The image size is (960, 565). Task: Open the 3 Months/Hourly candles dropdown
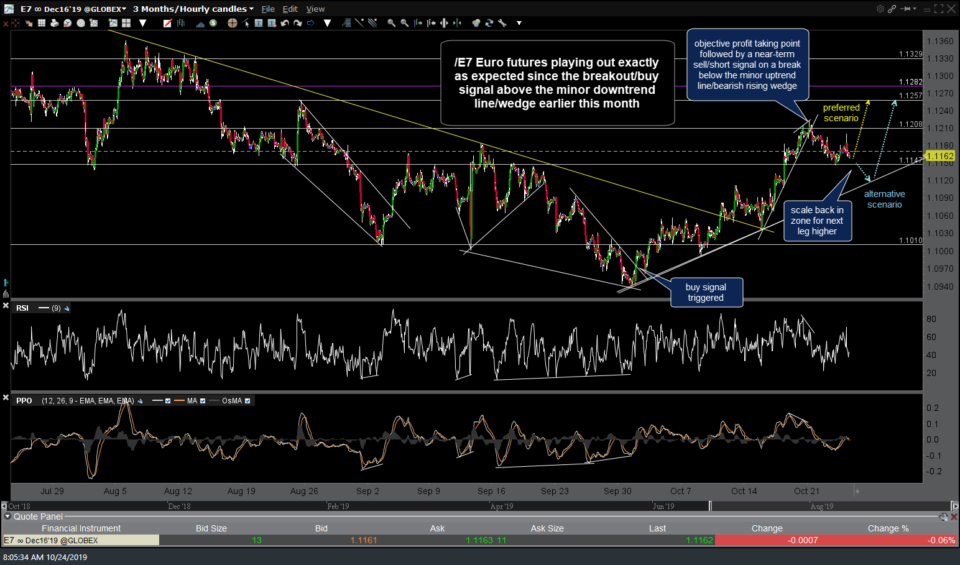coord(190,9)
